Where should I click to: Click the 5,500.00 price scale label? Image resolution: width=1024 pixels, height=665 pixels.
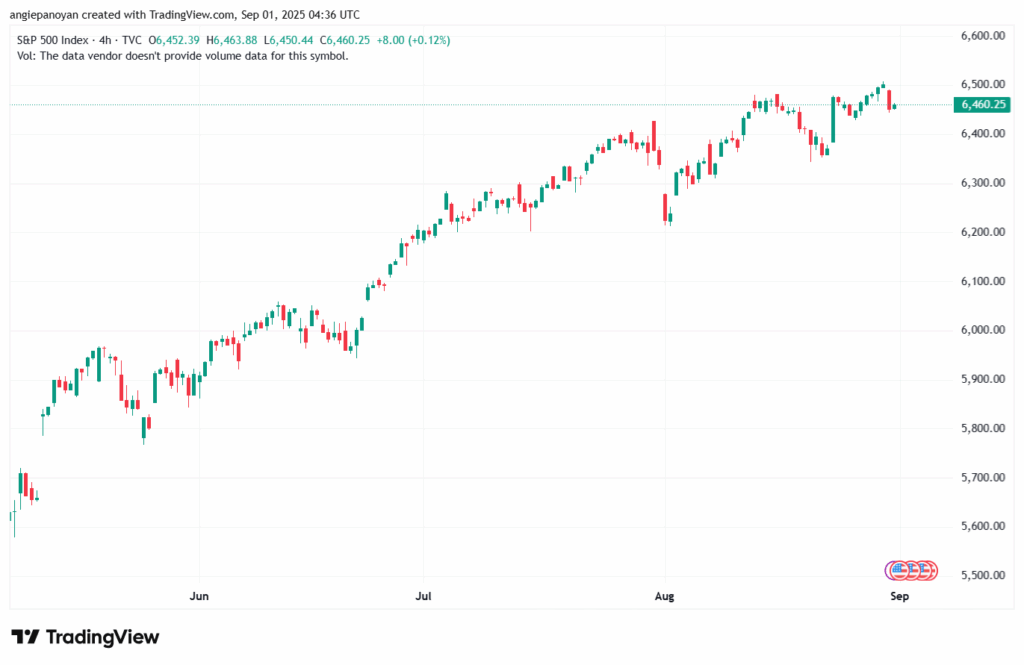click(981, 576)
